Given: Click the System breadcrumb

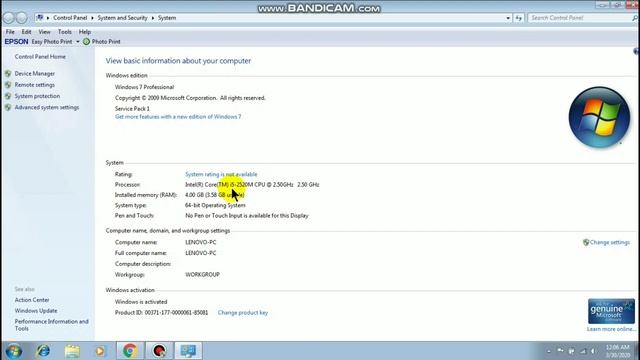Looking at the screenshot, I should coord(167,18).
